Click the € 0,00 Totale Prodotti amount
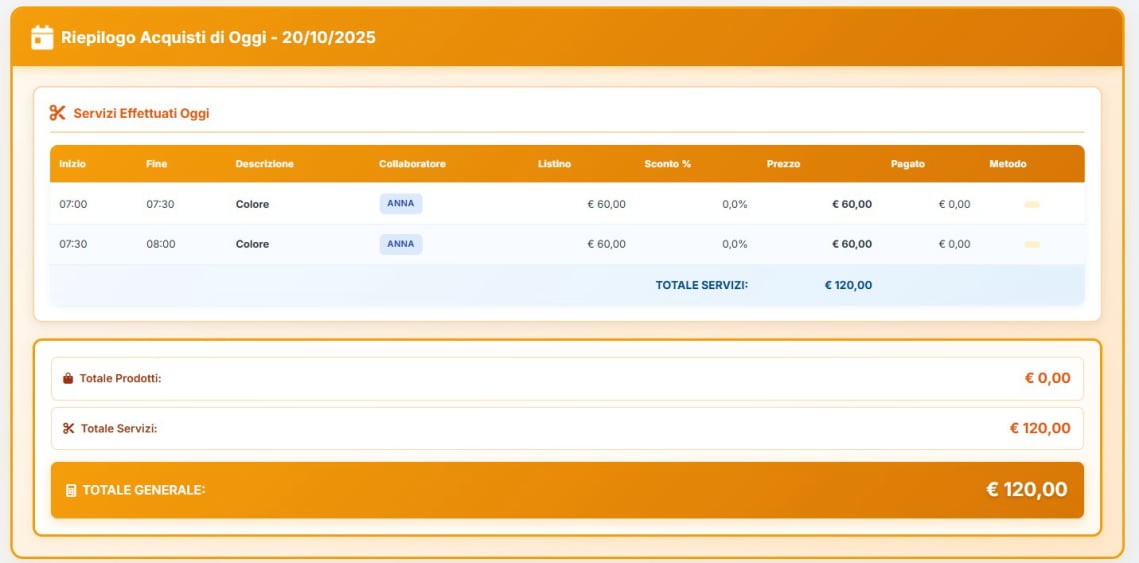Image resolution: width=1139 pixels, height=563 pixels. point(1047,379)
